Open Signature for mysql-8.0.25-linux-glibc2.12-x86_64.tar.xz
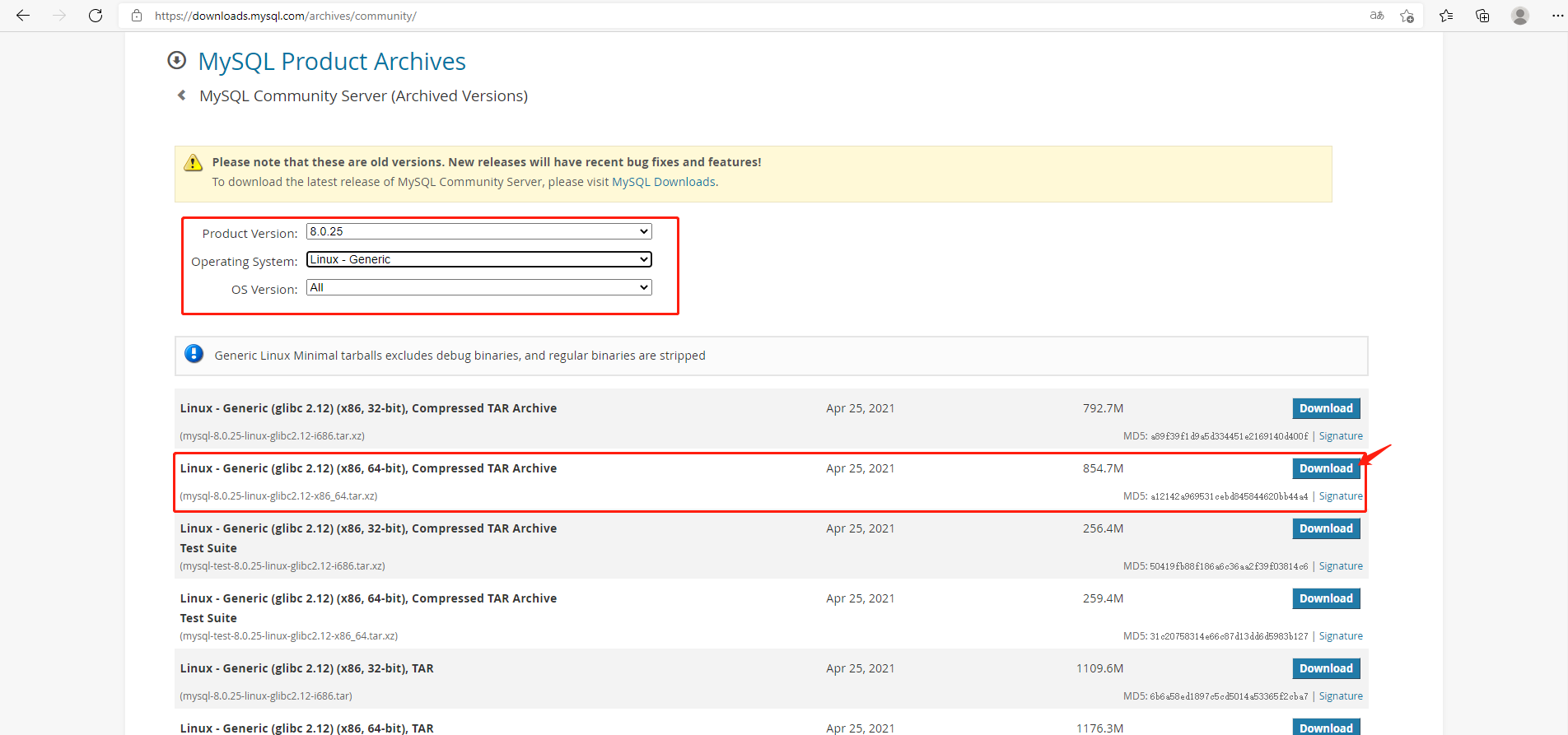 pyautogui.click(x=1341, y=496)
